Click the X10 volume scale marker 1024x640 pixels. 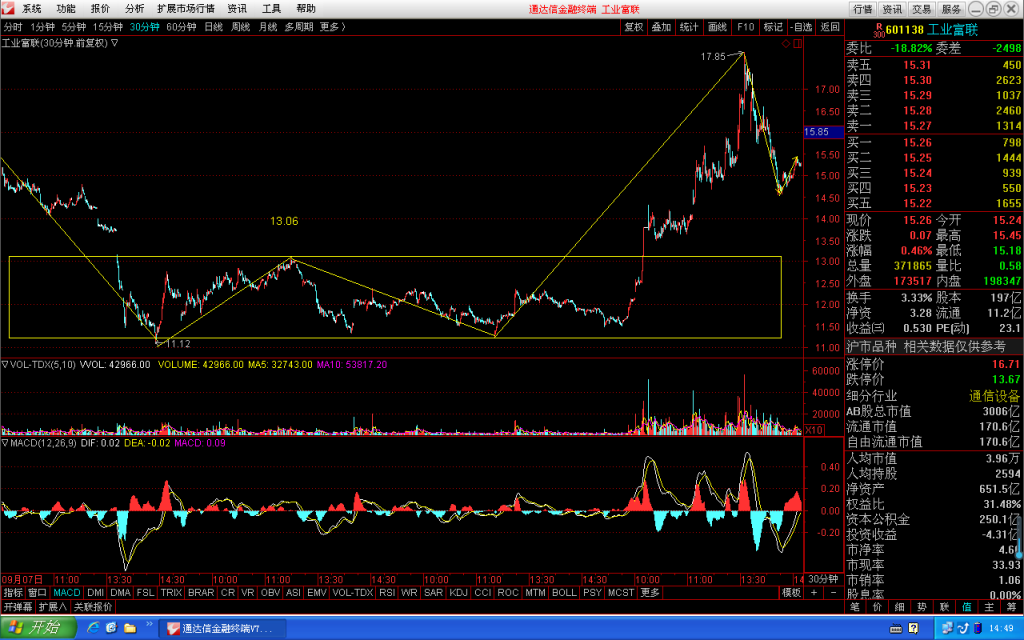pos(814,430)
